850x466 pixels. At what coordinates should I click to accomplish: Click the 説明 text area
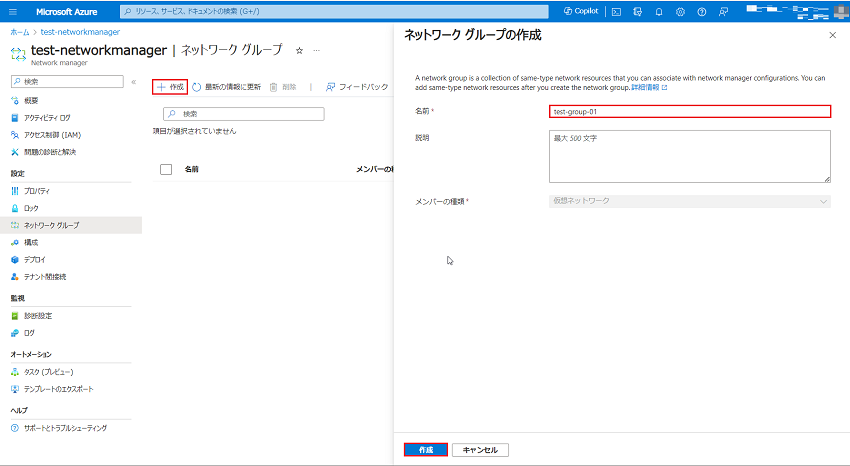click(x=690, y=156)
